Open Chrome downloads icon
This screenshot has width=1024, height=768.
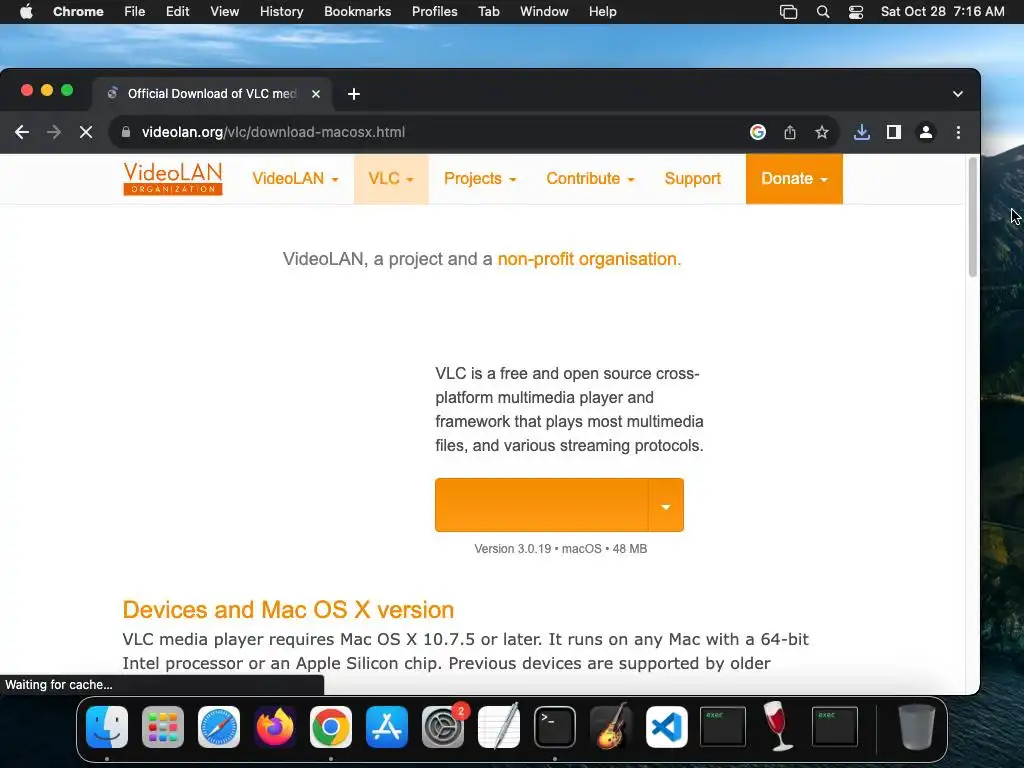[861, 133]
